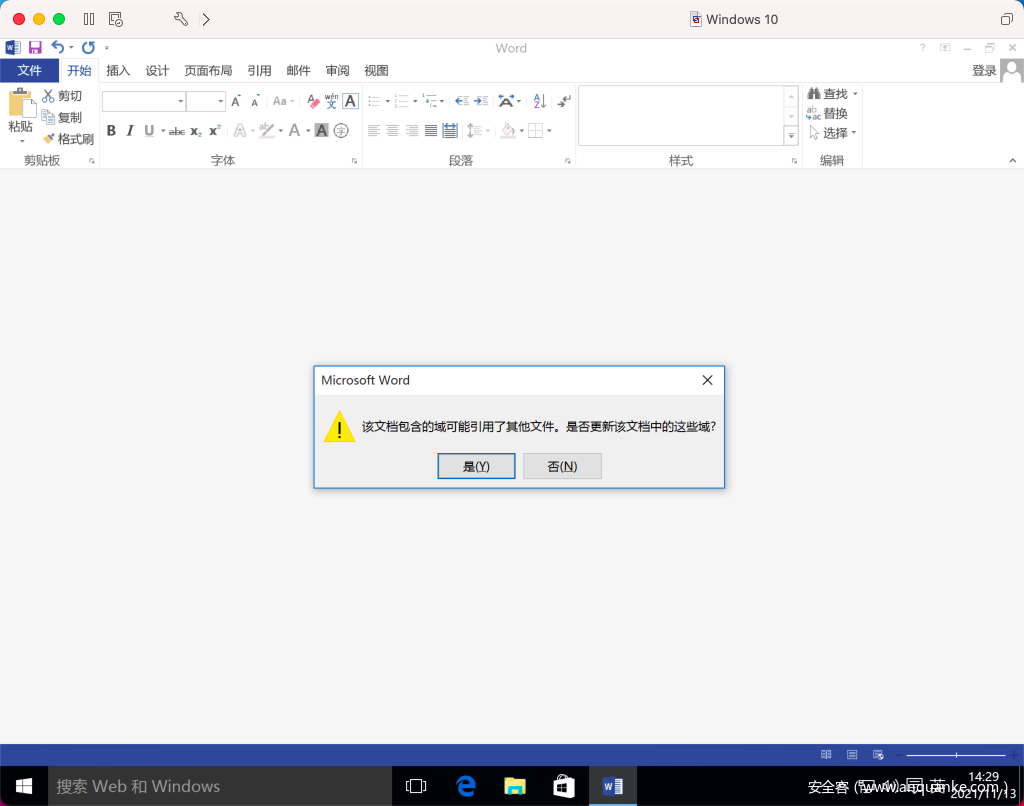Toggle justify paragraph alignment
This screenshot has height=806, width=1024.
point(431,130)
